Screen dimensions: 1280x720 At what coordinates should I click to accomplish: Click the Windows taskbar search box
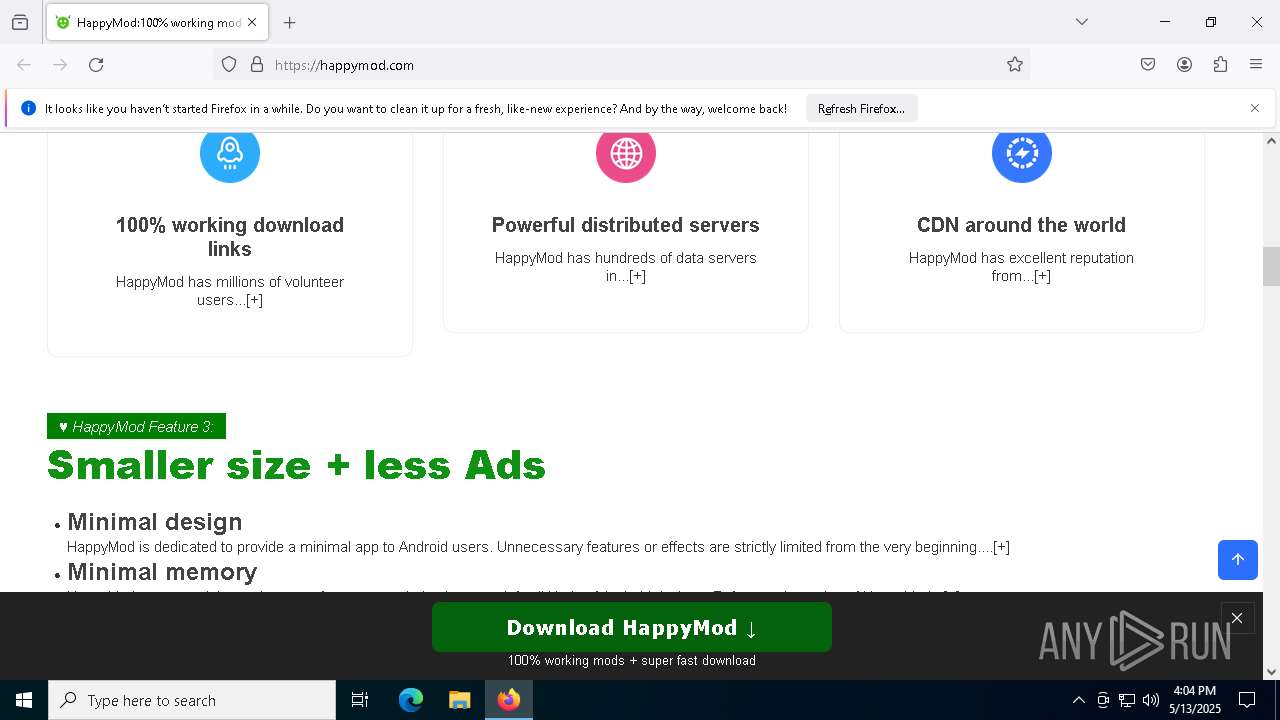point(192,700)
